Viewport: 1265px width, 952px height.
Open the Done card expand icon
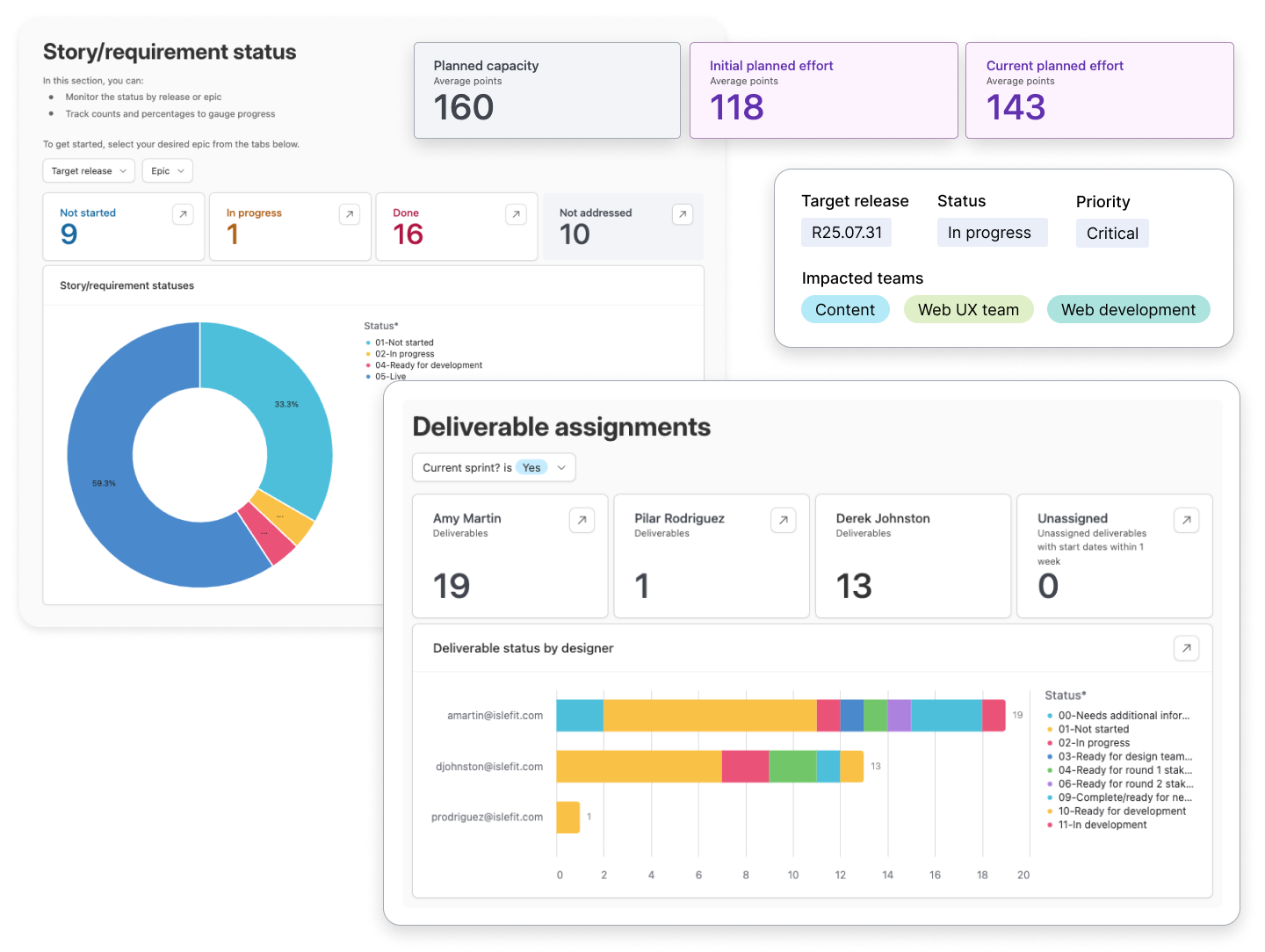coord(517,214)
